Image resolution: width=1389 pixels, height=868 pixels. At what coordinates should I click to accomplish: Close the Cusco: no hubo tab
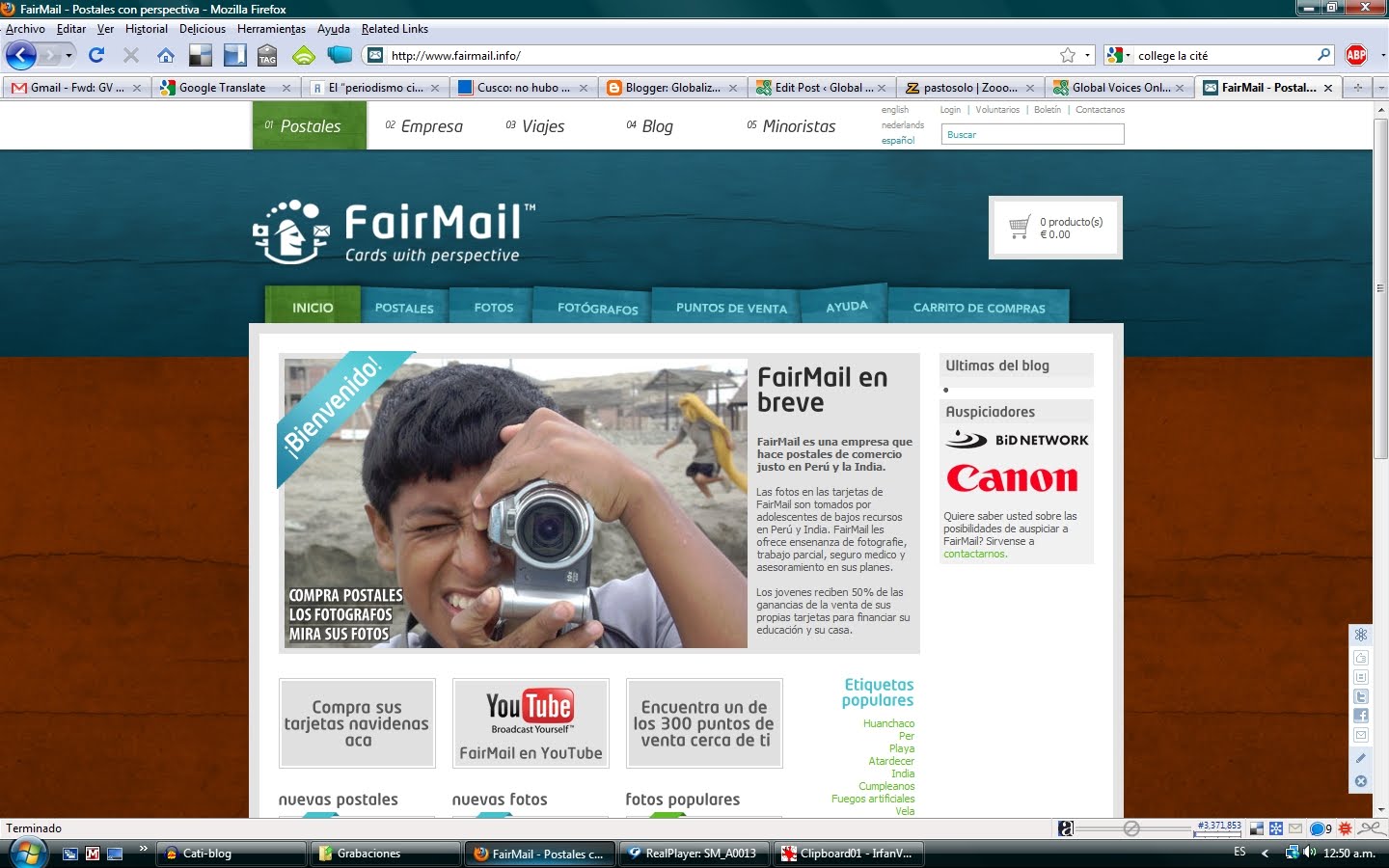coord(584,88)
